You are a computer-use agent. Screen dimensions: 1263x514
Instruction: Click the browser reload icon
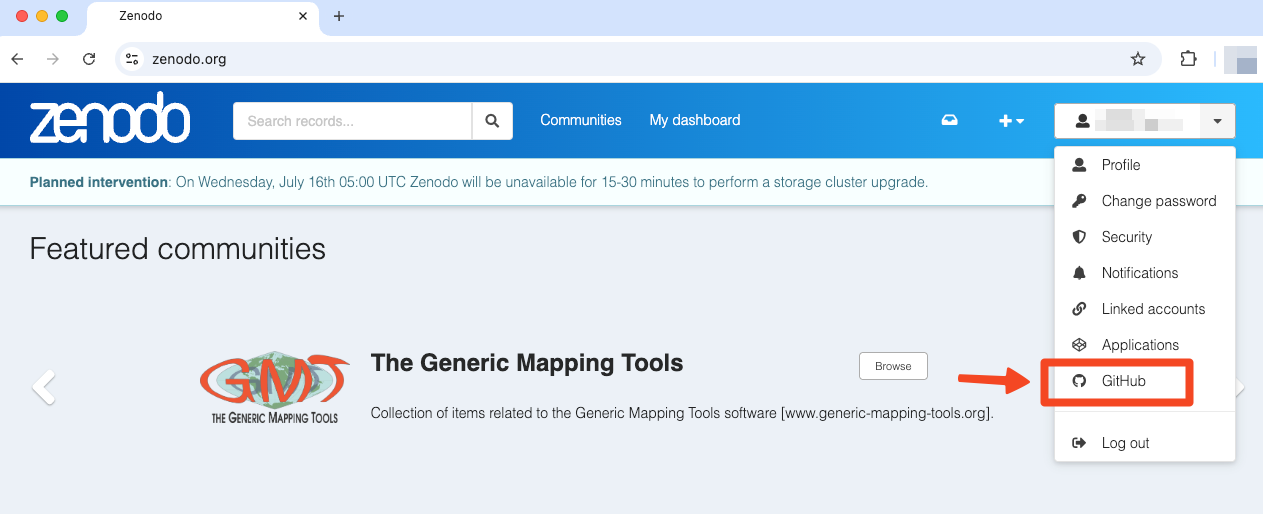(x=89, y=59)
